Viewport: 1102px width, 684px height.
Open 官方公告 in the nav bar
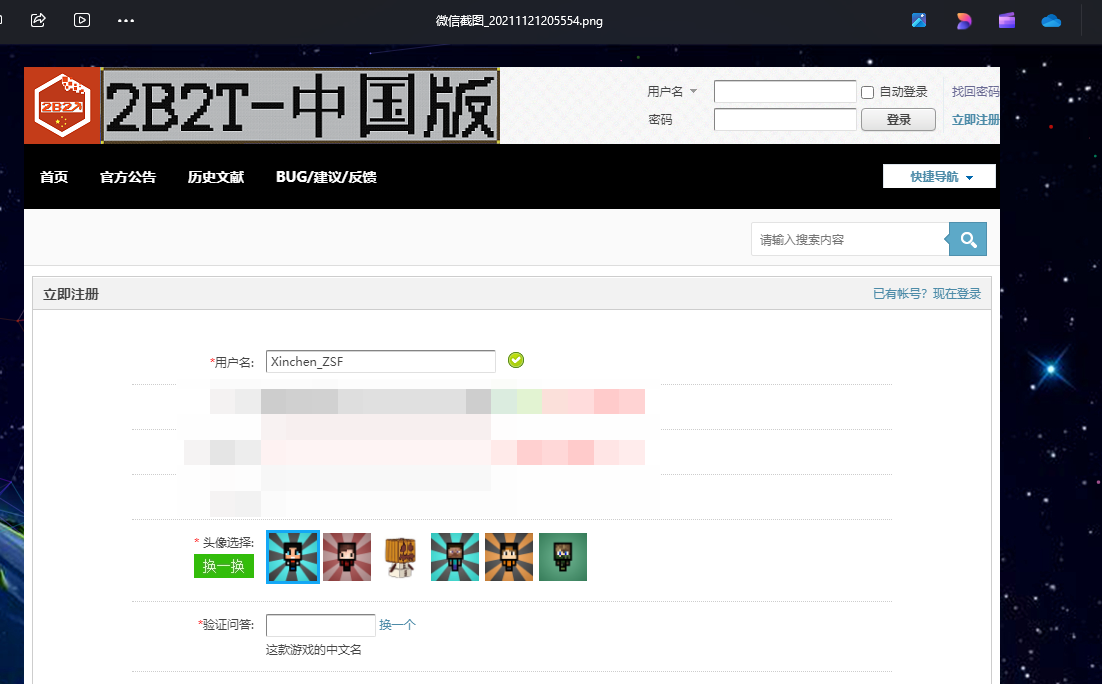128,177
